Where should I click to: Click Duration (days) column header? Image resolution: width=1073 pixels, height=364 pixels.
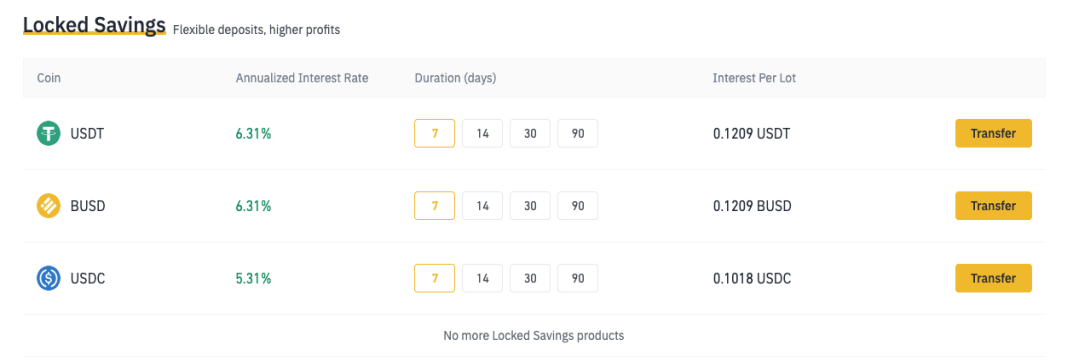455,78
